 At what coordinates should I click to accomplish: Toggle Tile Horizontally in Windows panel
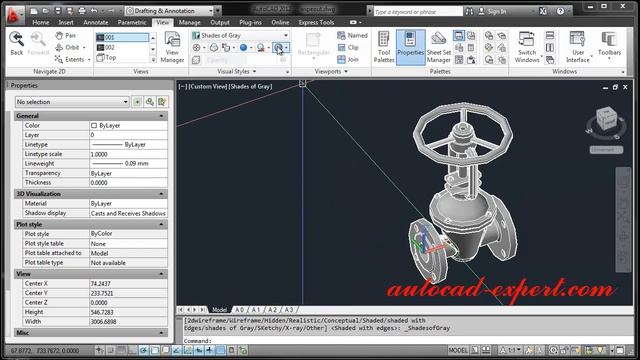[550, 36]
